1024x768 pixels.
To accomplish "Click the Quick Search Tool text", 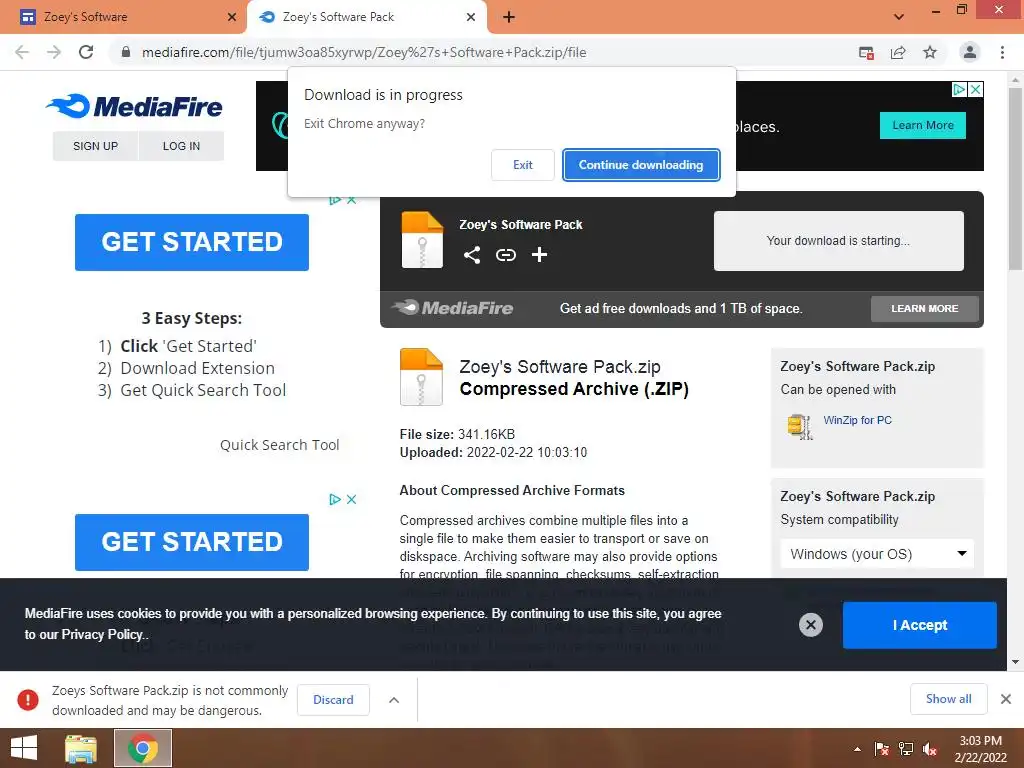I will click(280, 445).
